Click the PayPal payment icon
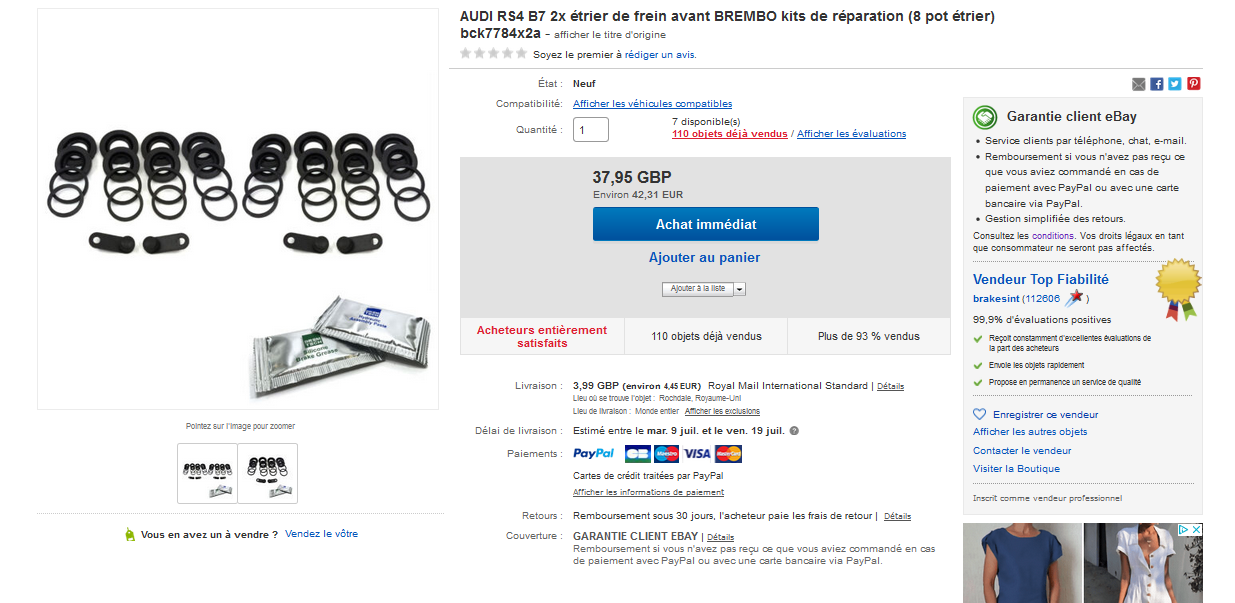 coord(594,453)
